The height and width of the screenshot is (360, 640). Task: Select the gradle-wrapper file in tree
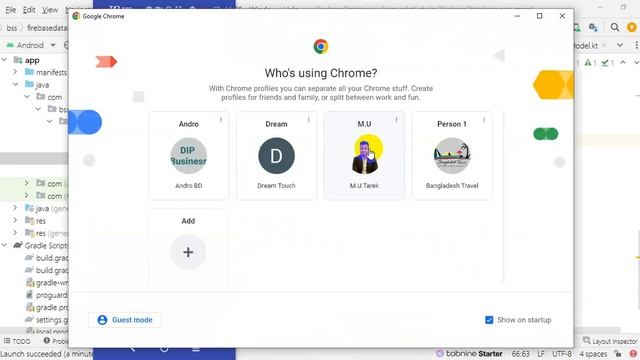[x=47, y=282]
